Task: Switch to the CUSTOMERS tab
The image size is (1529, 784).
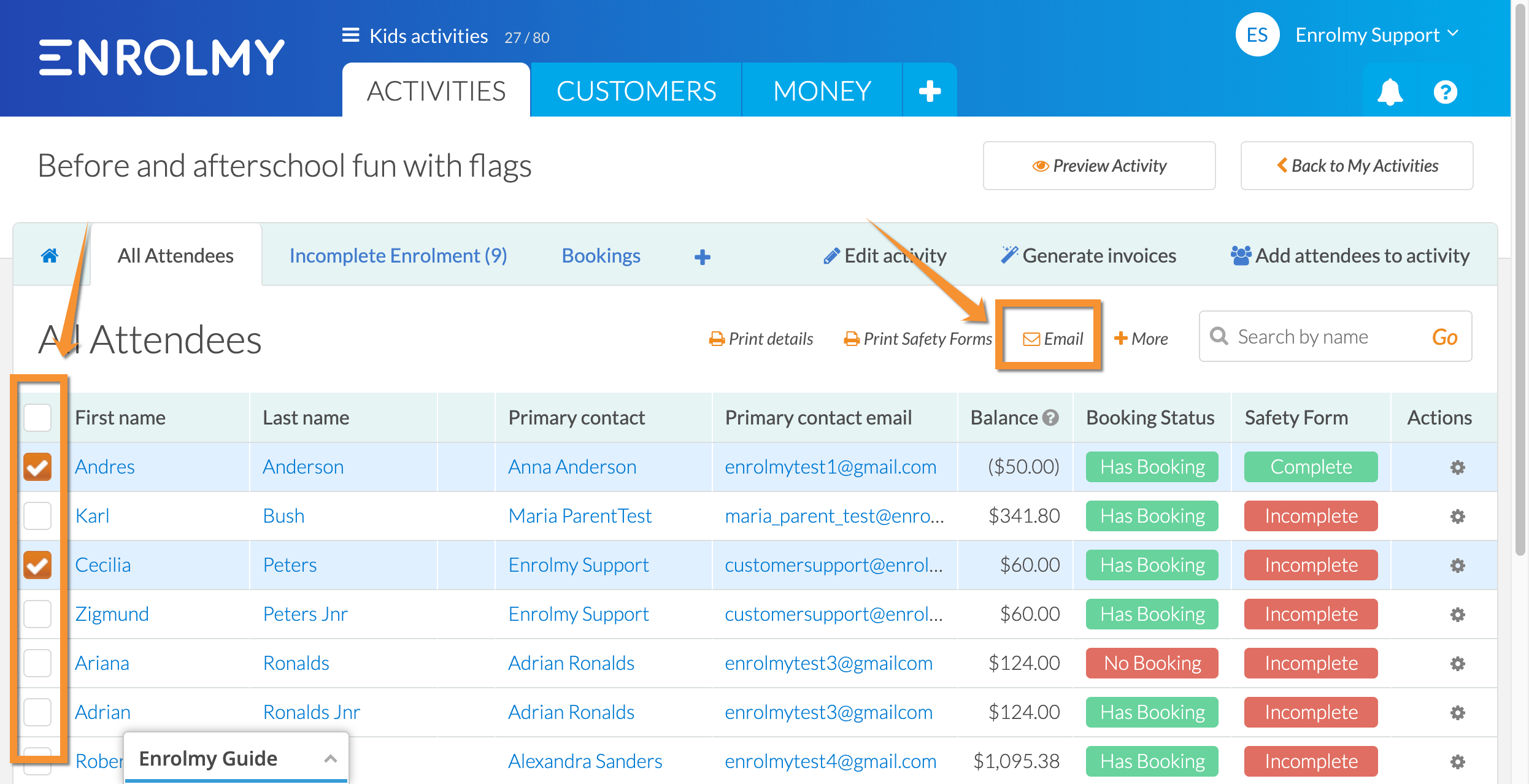Action: 636,91
